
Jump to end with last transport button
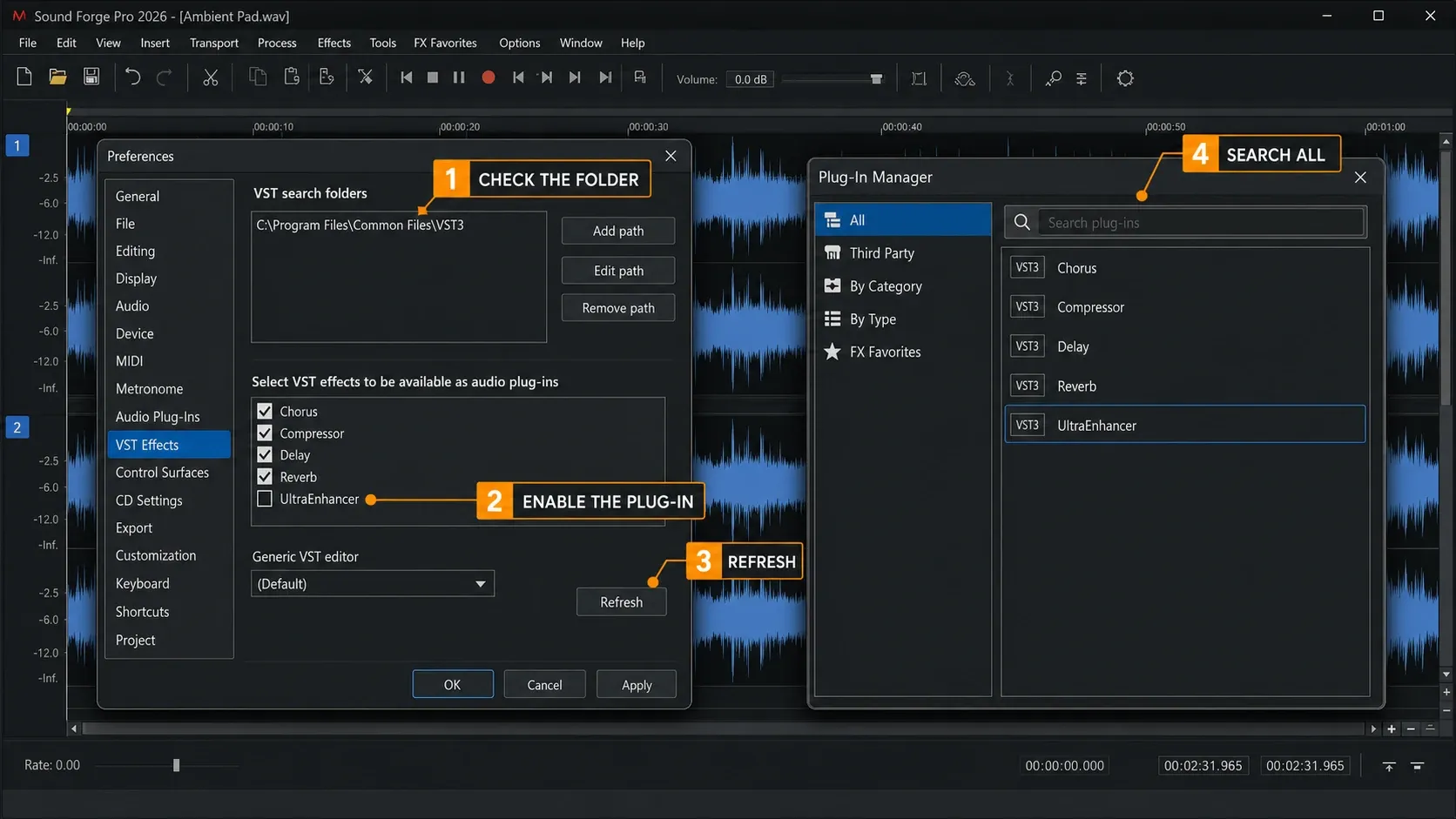(x=605, y=77)
